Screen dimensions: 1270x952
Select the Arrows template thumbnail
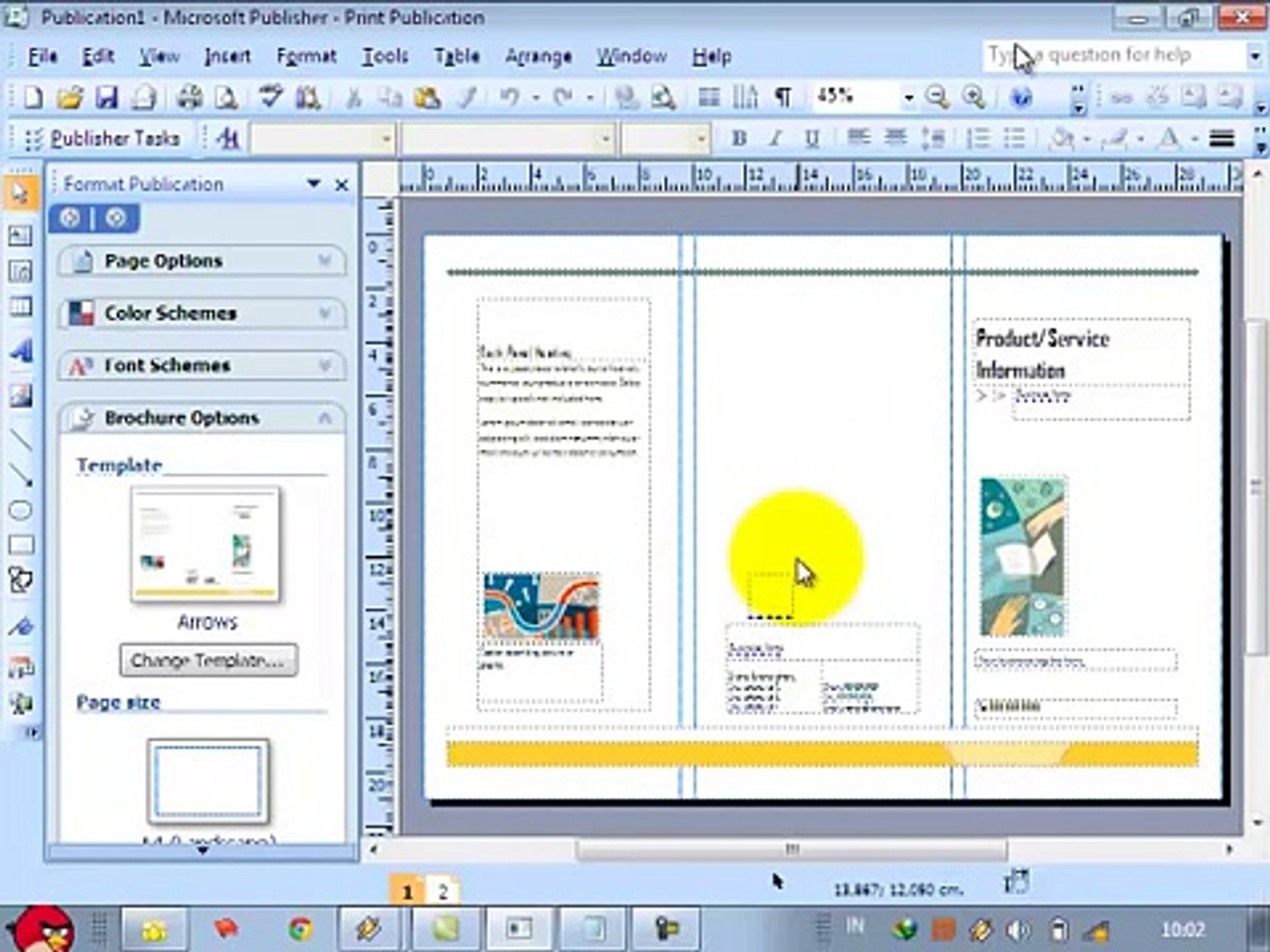pos(205,546)
